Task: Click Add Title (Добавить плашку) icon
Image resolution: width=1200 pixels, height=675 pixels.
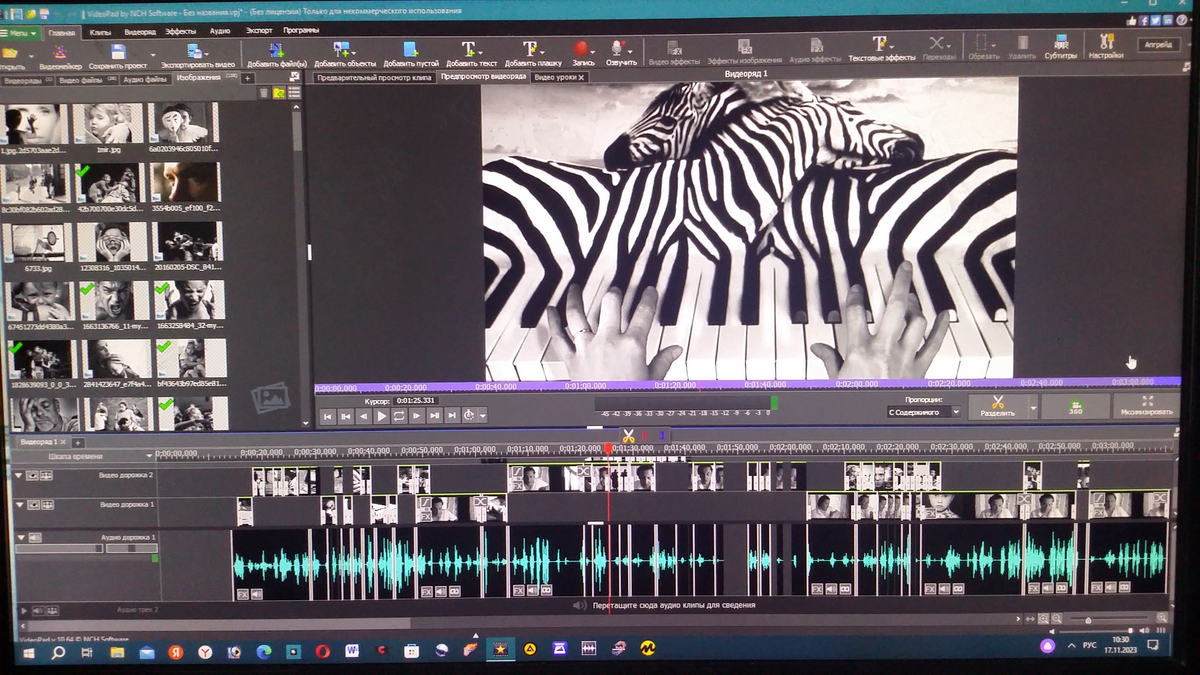Action: pos(531,49)
